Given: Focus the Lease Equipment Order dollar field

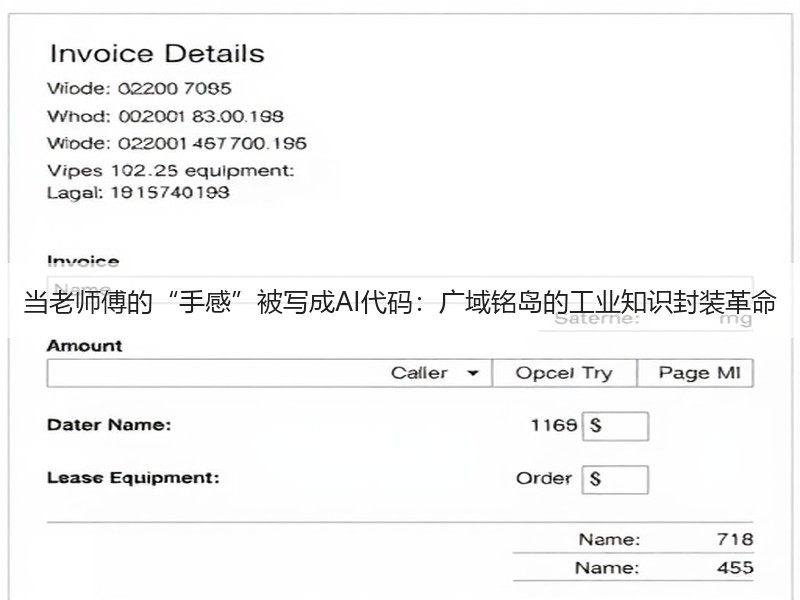Looking at the screenshot, I should click(615, 480).
